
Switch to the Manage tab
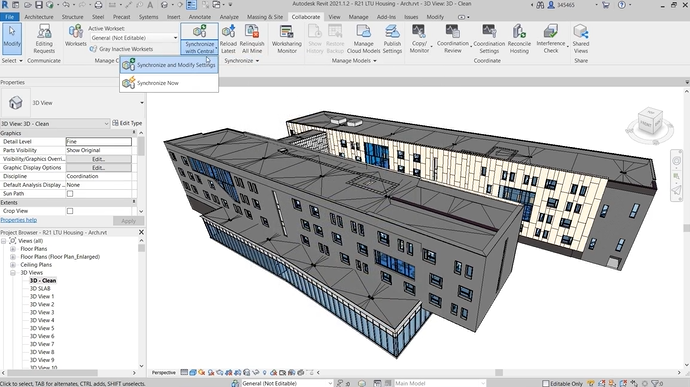(358, 17)
